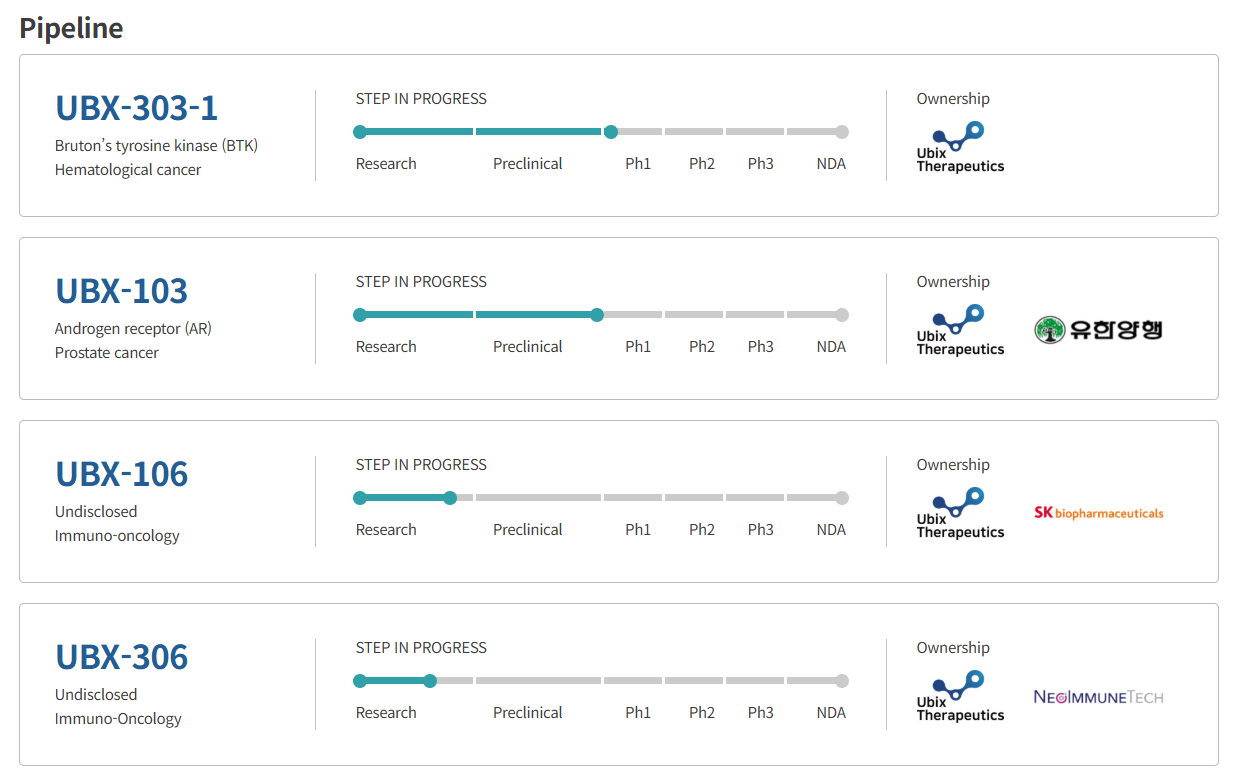
Task: Open the UBX-103 pipeline title
Action: 121,291
